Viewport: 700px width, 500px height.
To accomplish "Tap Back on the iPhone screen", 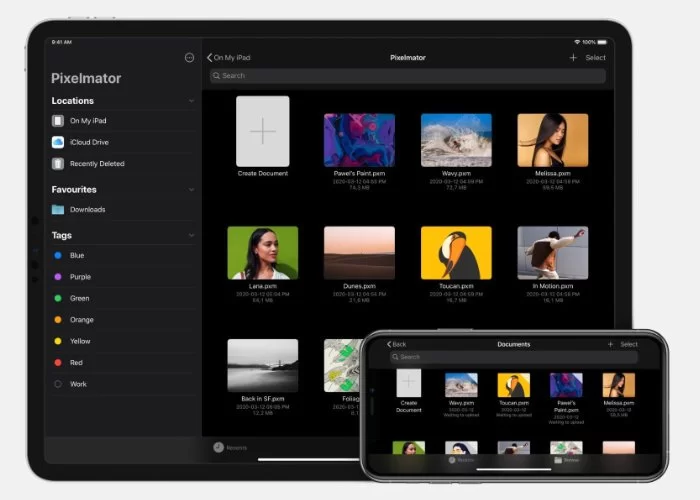I will tap(396, 344).
